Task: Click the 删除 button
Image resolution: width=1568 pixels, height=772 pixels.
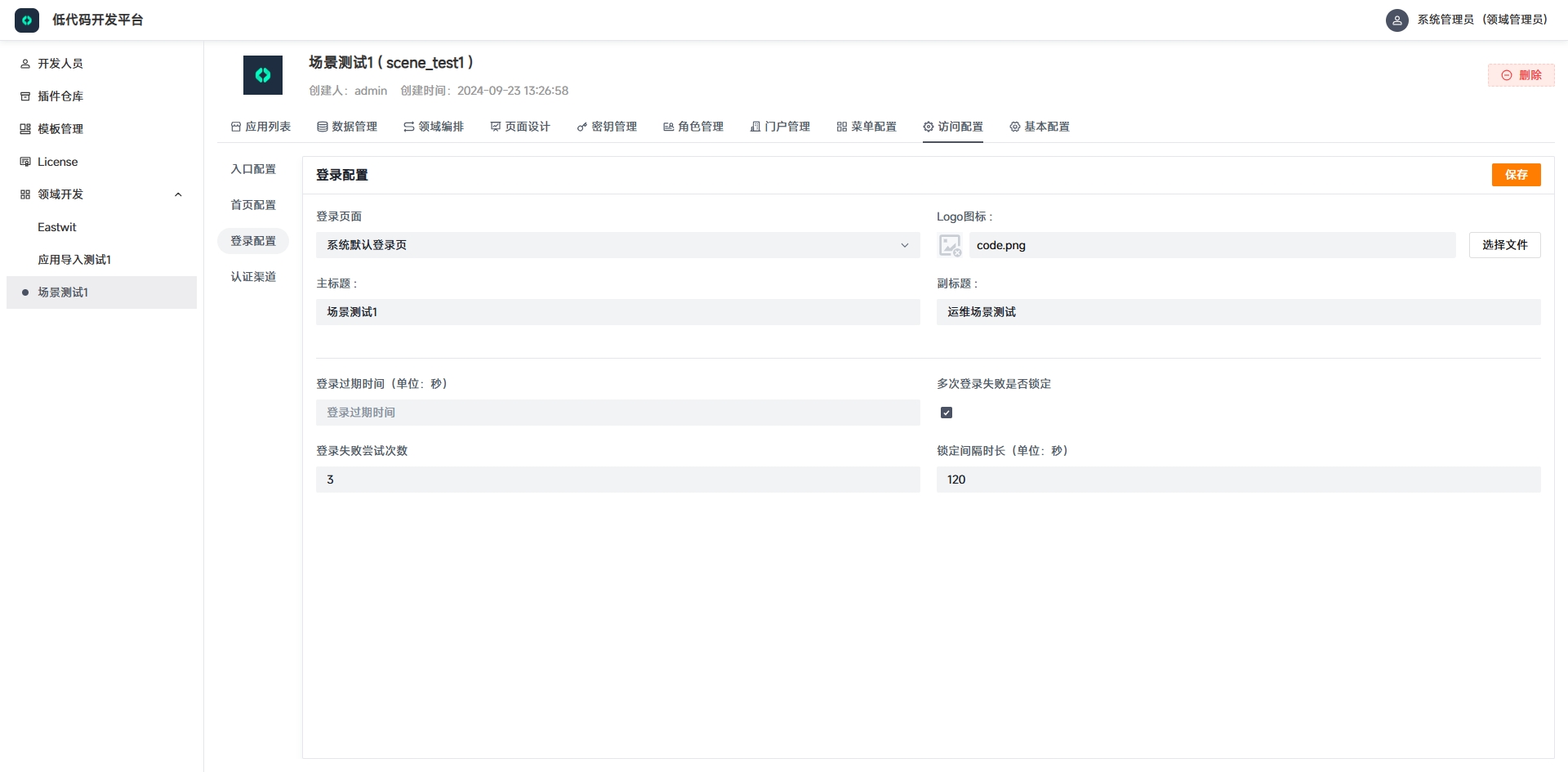Action: 1521,75
